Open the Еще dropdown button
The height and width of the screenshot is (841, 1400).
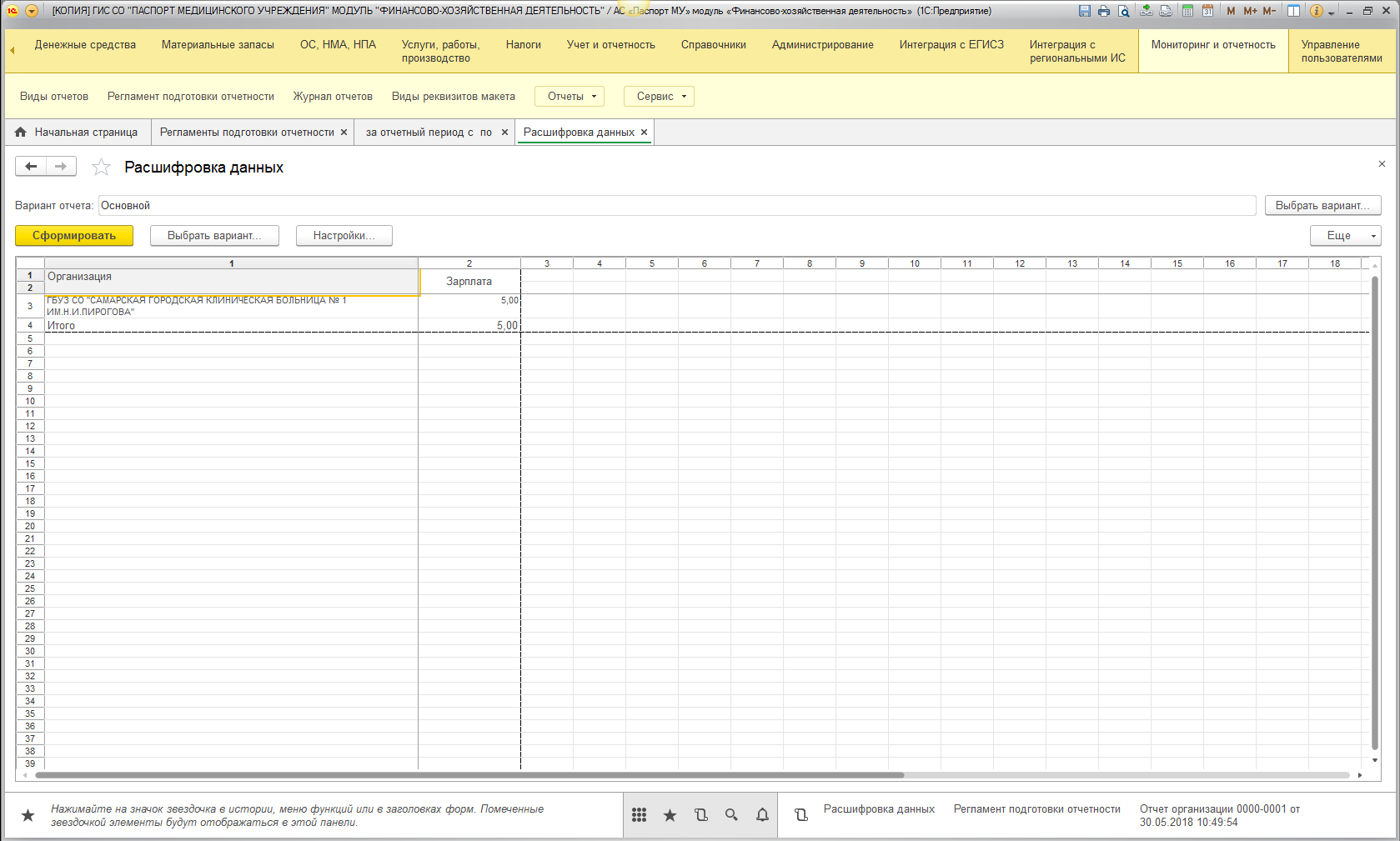tap(1345, 236)
